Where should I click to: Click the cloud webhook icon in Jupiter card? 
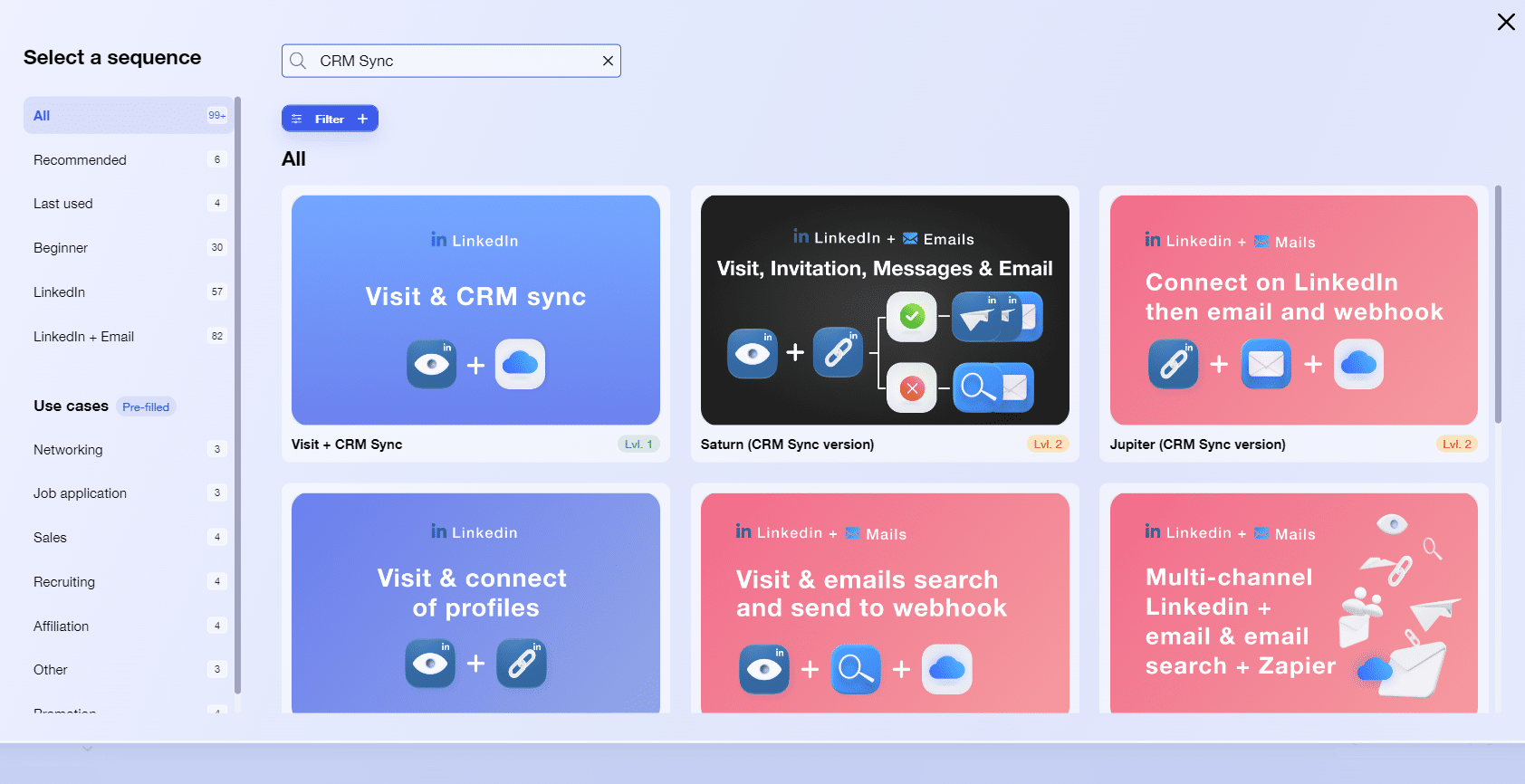pyautogui.click(x=1358, y=364)
